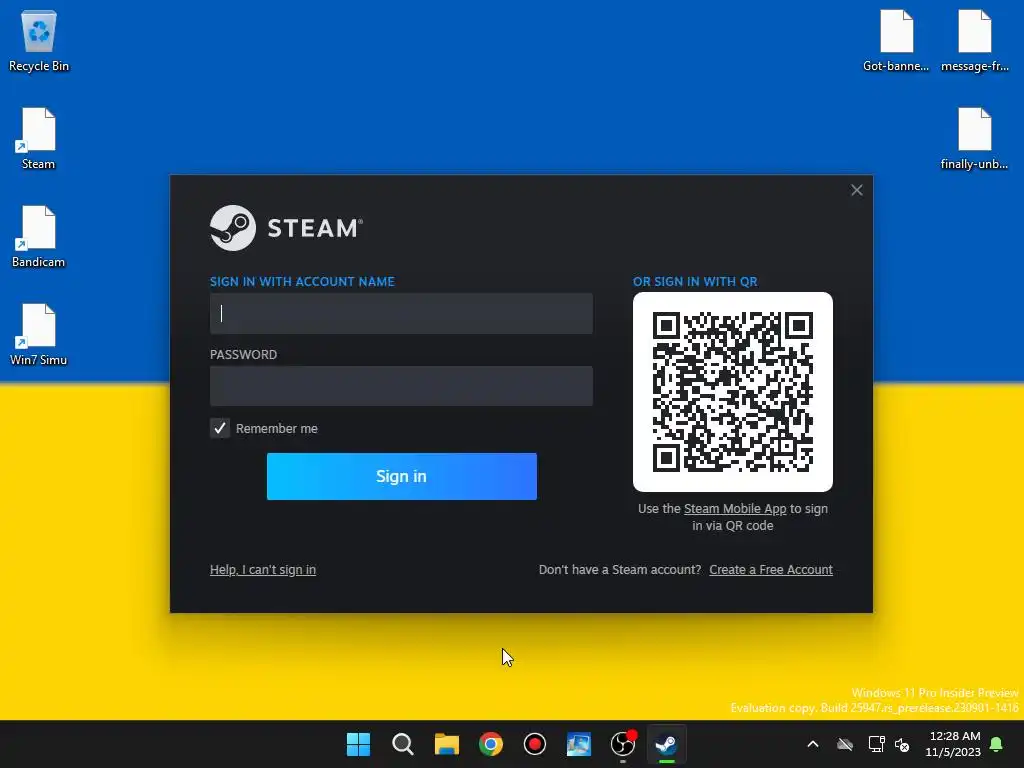Image resolution: width=1024 pixels, height=768 pixels.
Task: Select the Got-banne... file on desktop
Action: pyautogui.click(x=896, y=40)
